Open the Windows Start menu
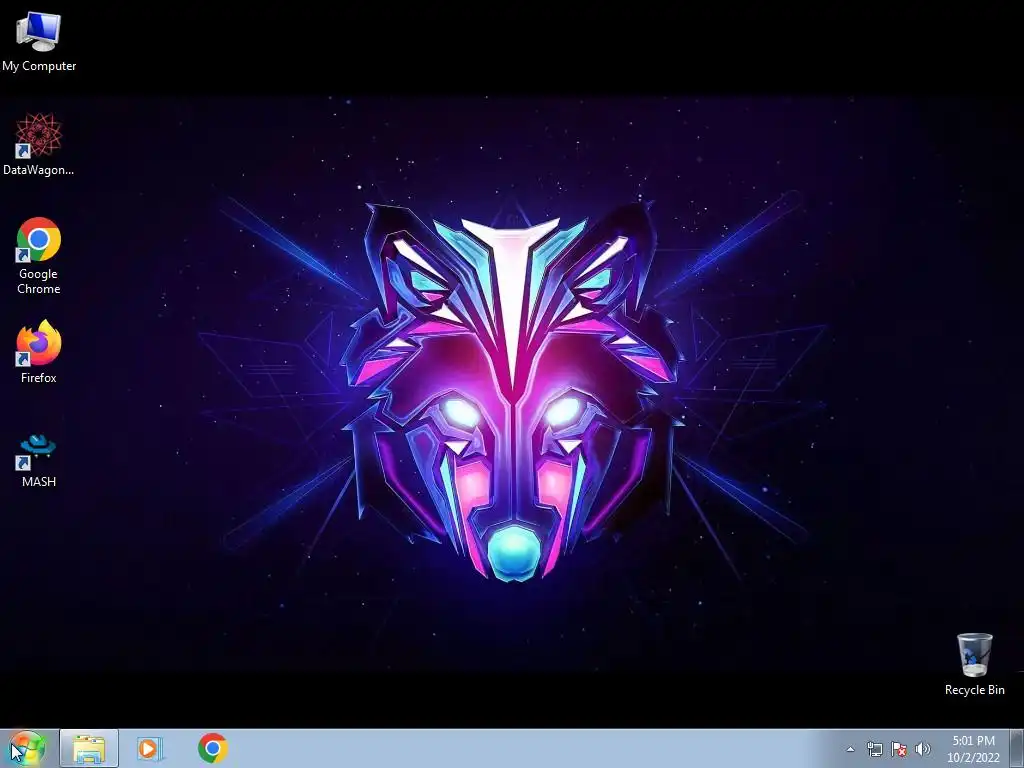 coord(27,748)
